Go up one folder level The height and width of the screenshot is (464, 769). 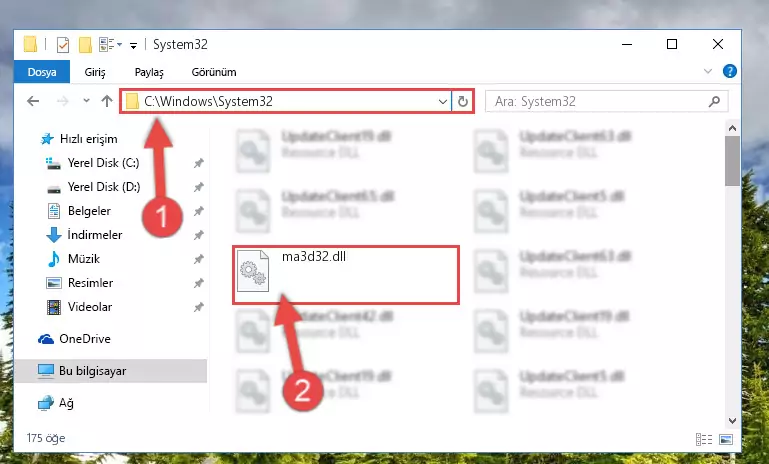pyautogui.click(x=107, y=101)
